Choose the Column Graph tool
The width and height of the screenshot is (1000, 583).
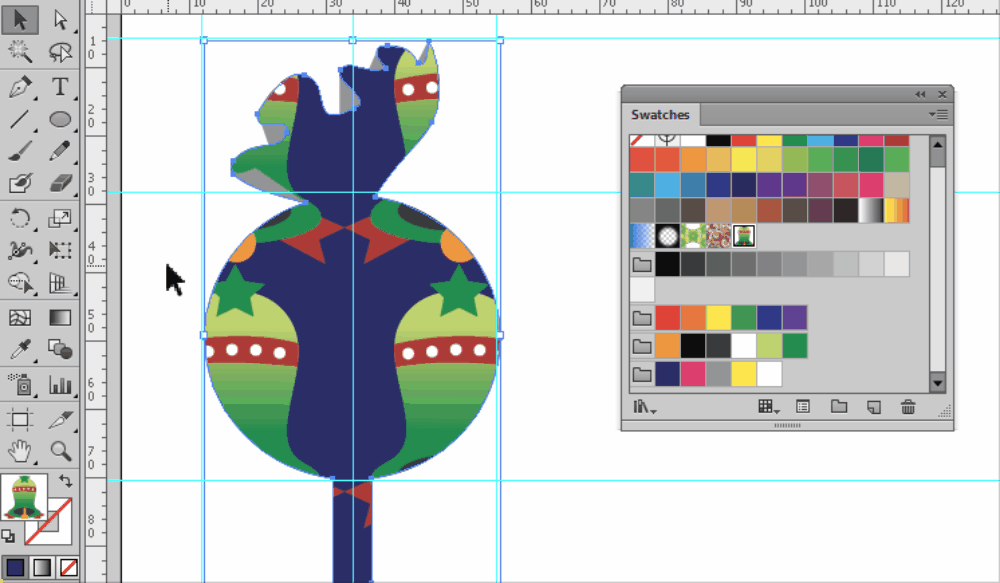pyautogui.click(x=60, y=384)
